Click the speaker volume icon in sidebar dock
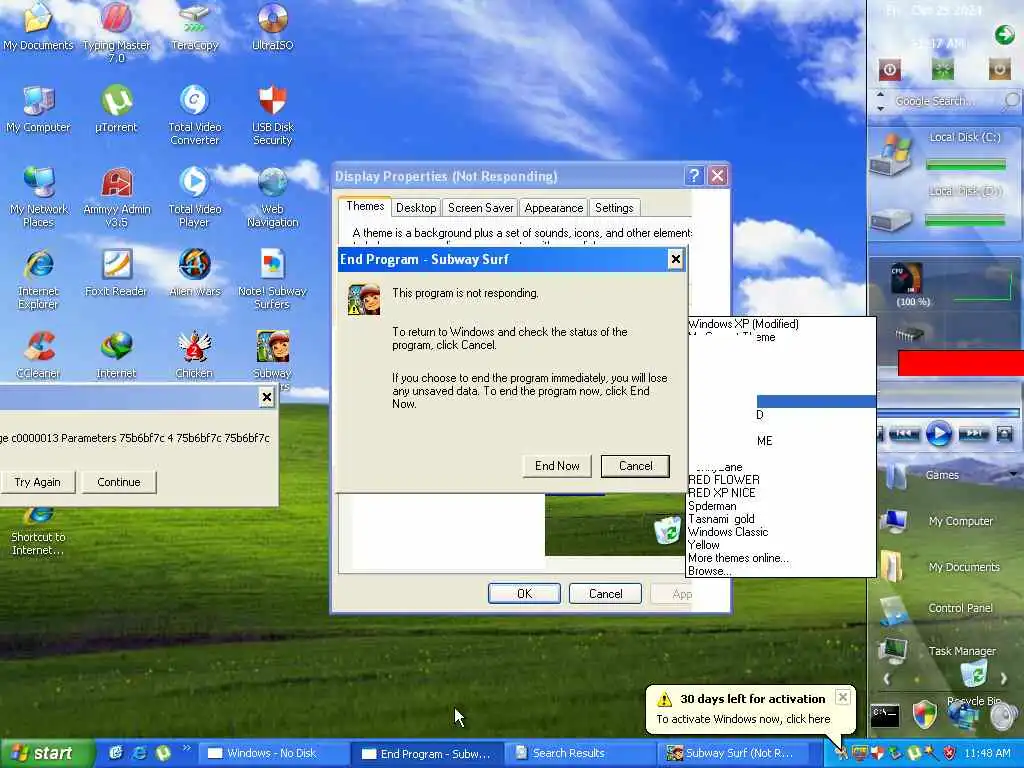This screenshot has height=768, width=1024. pyautogui.click(x=1004, y=715)
